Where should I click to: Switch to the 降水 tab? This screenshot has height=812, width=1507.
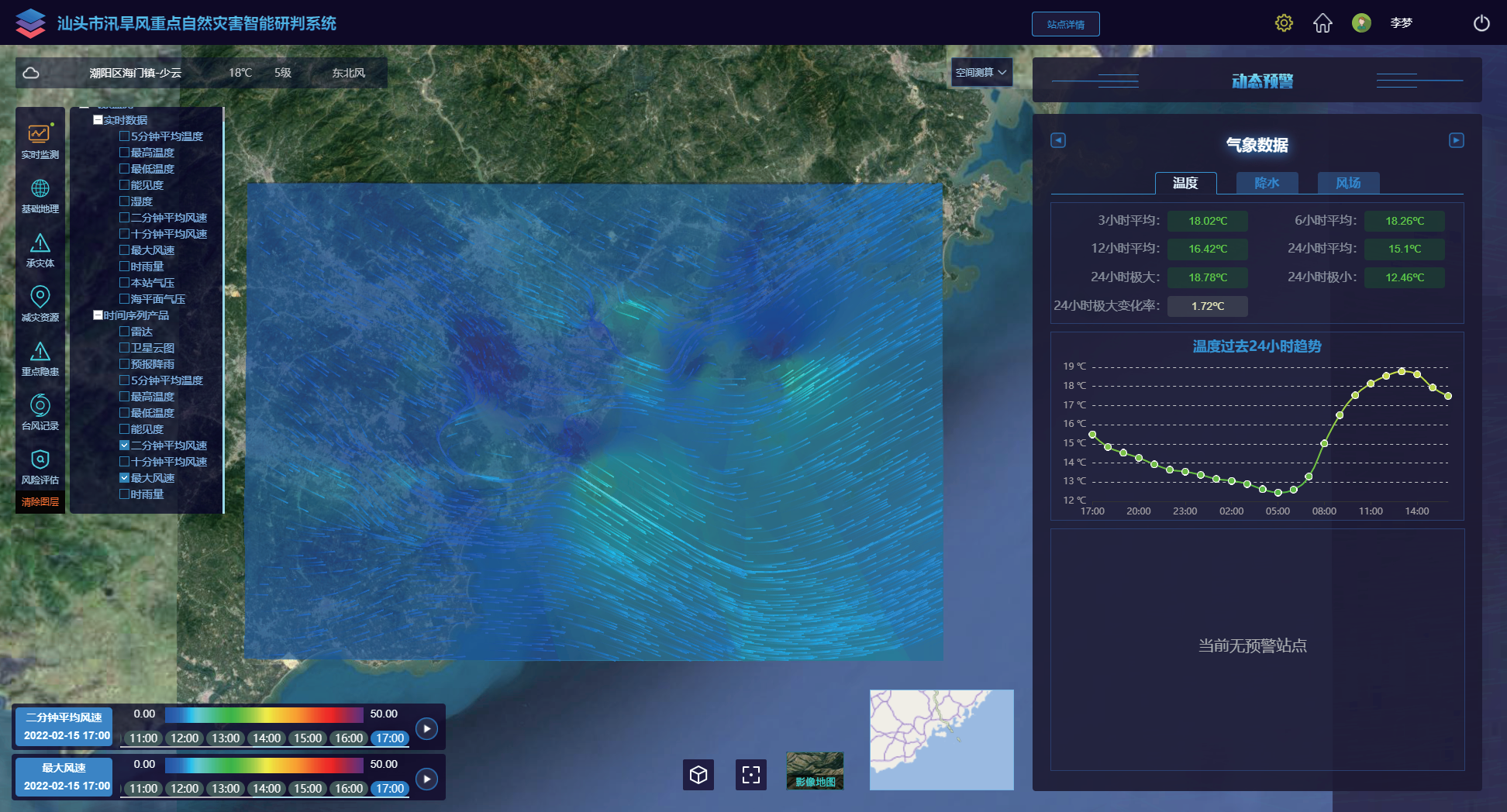coord(1267,183)
